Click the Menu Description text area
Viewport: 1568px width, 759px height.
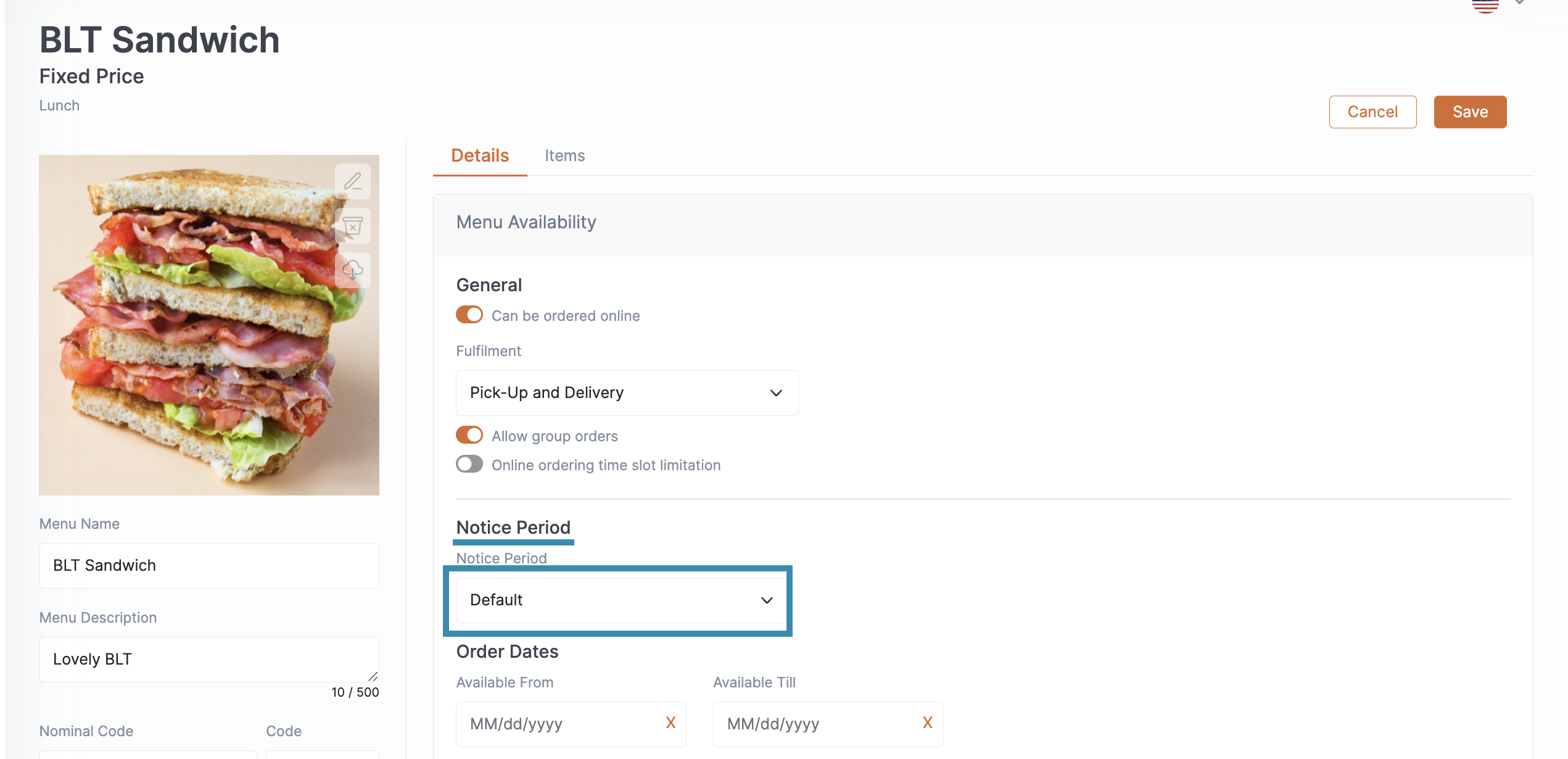click(209, 660)
